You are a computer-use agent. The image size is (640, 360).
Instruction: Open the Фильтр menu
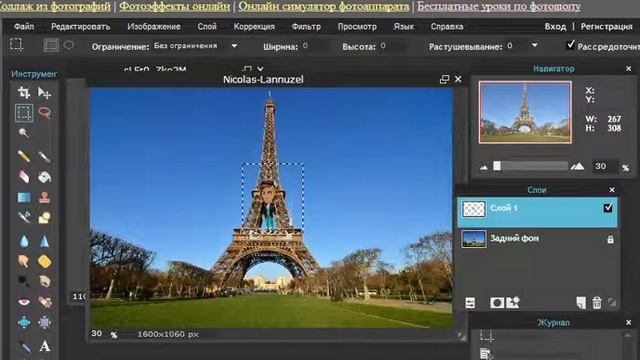click(306, 27)
